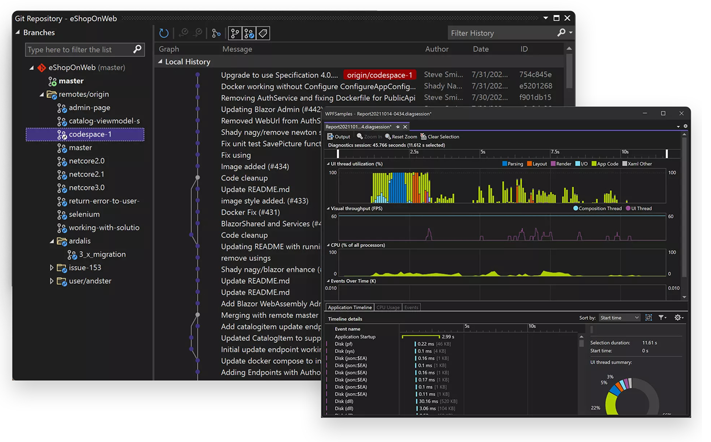Click the App Code legend color swatch
Viewport: 711px width, 442px height.
(x=594, y=164)
